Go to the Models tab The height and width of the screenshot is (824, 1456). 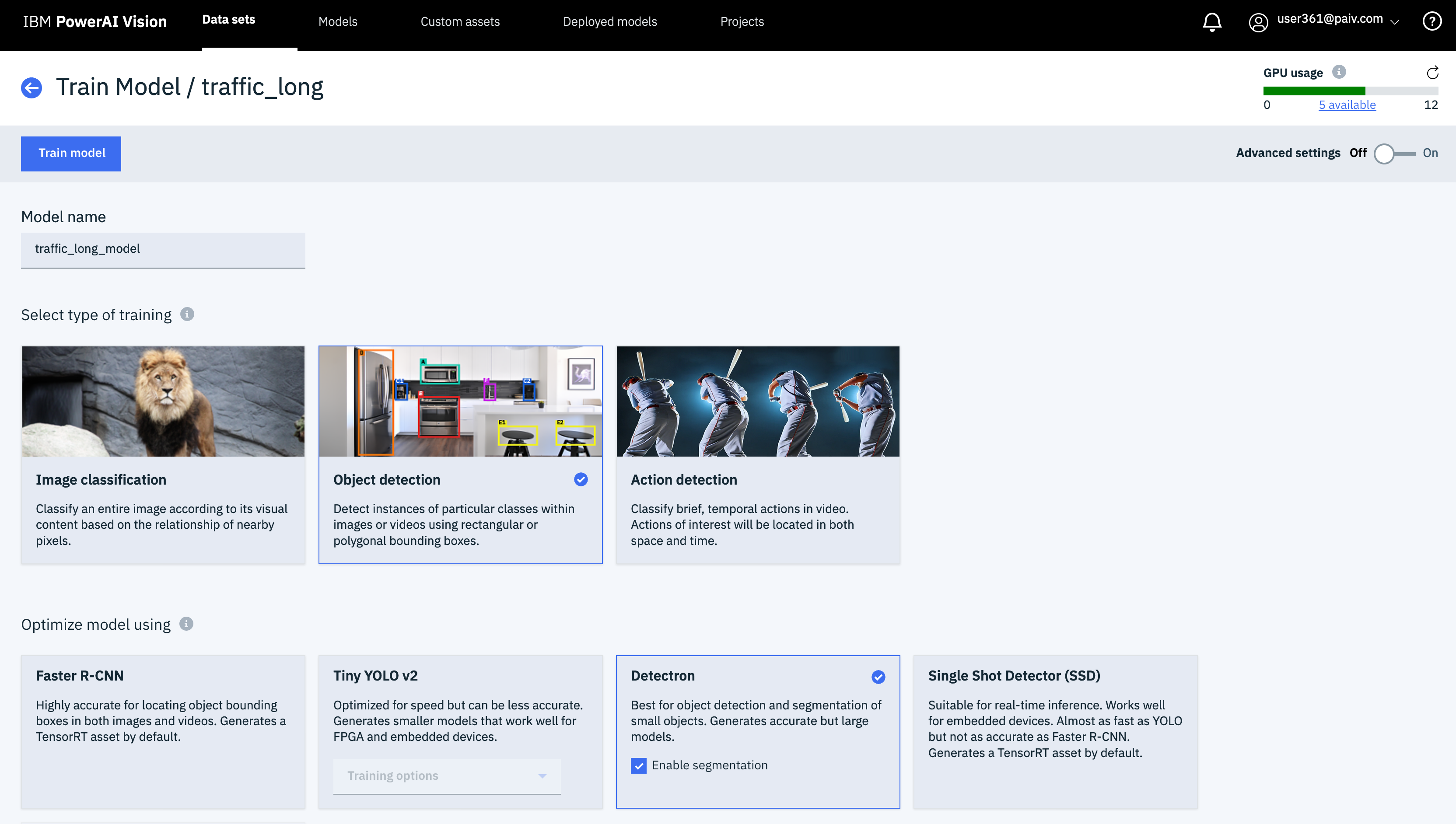pyautogui.click(x=337, y=21)
